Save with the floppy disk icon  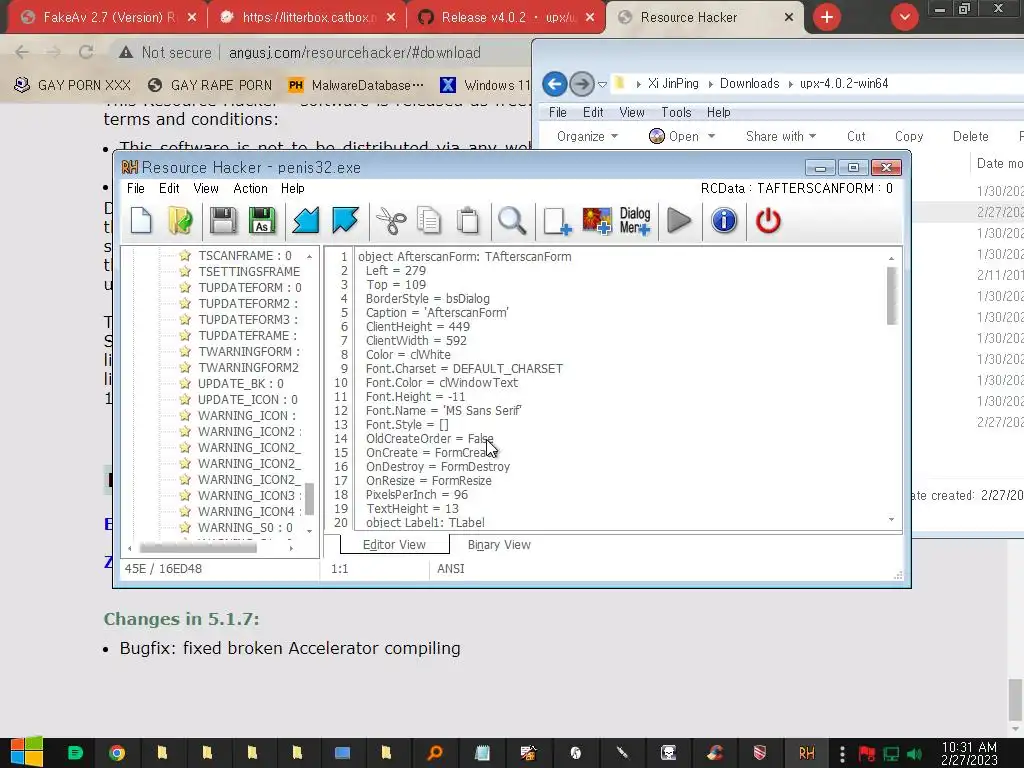click(223, 221)
